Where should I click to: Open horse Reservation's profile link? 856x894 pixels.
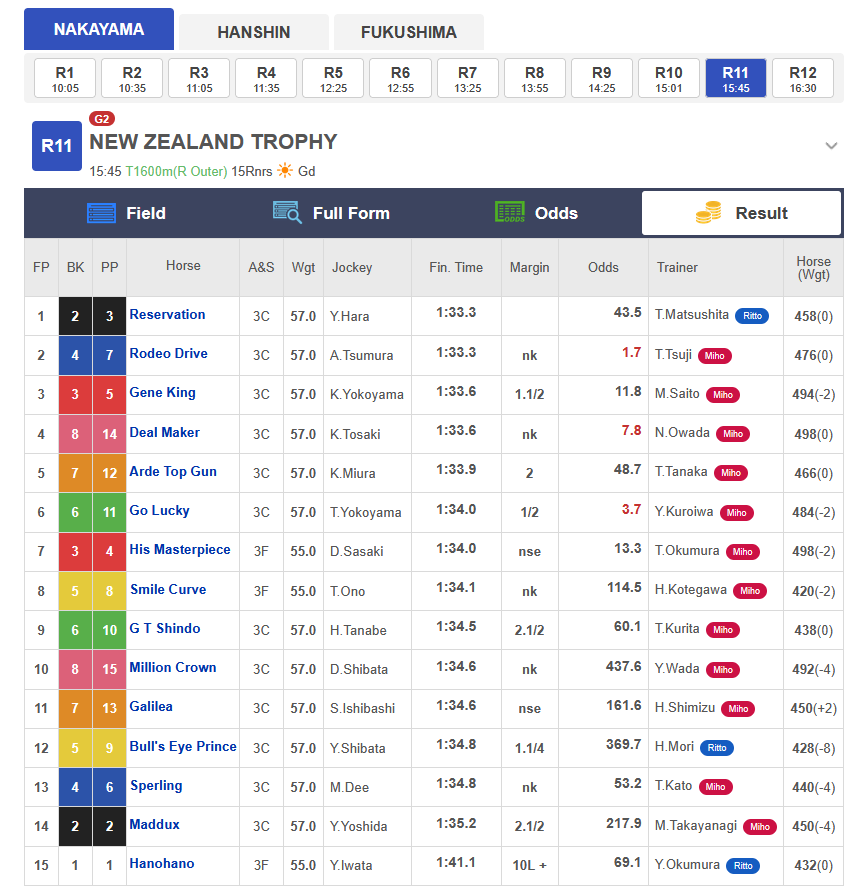pyautogui.click(x=167, y=315)
